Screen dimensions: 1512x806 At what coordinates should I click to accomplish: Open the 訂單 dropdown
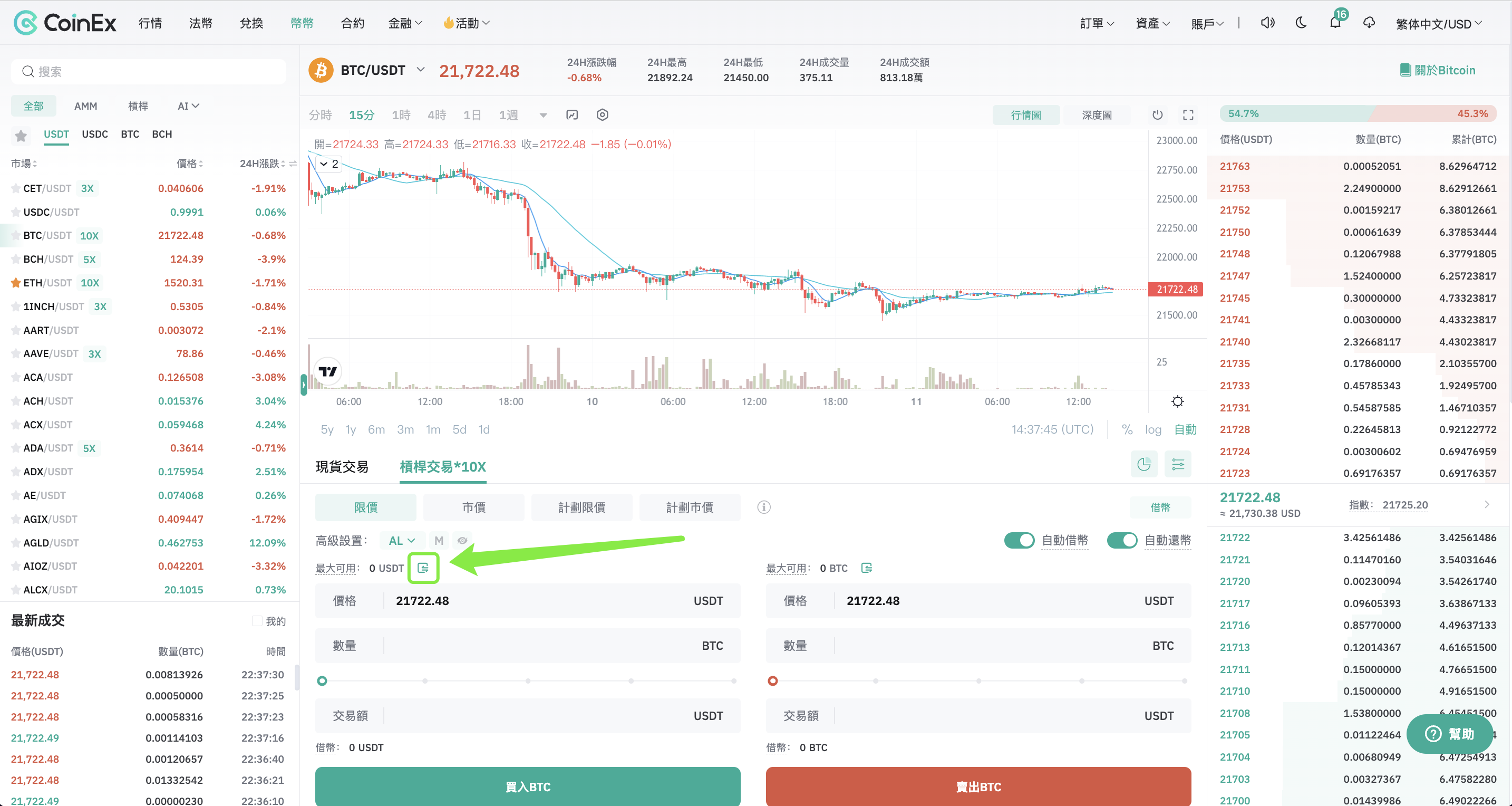(x=1097, y=23)
